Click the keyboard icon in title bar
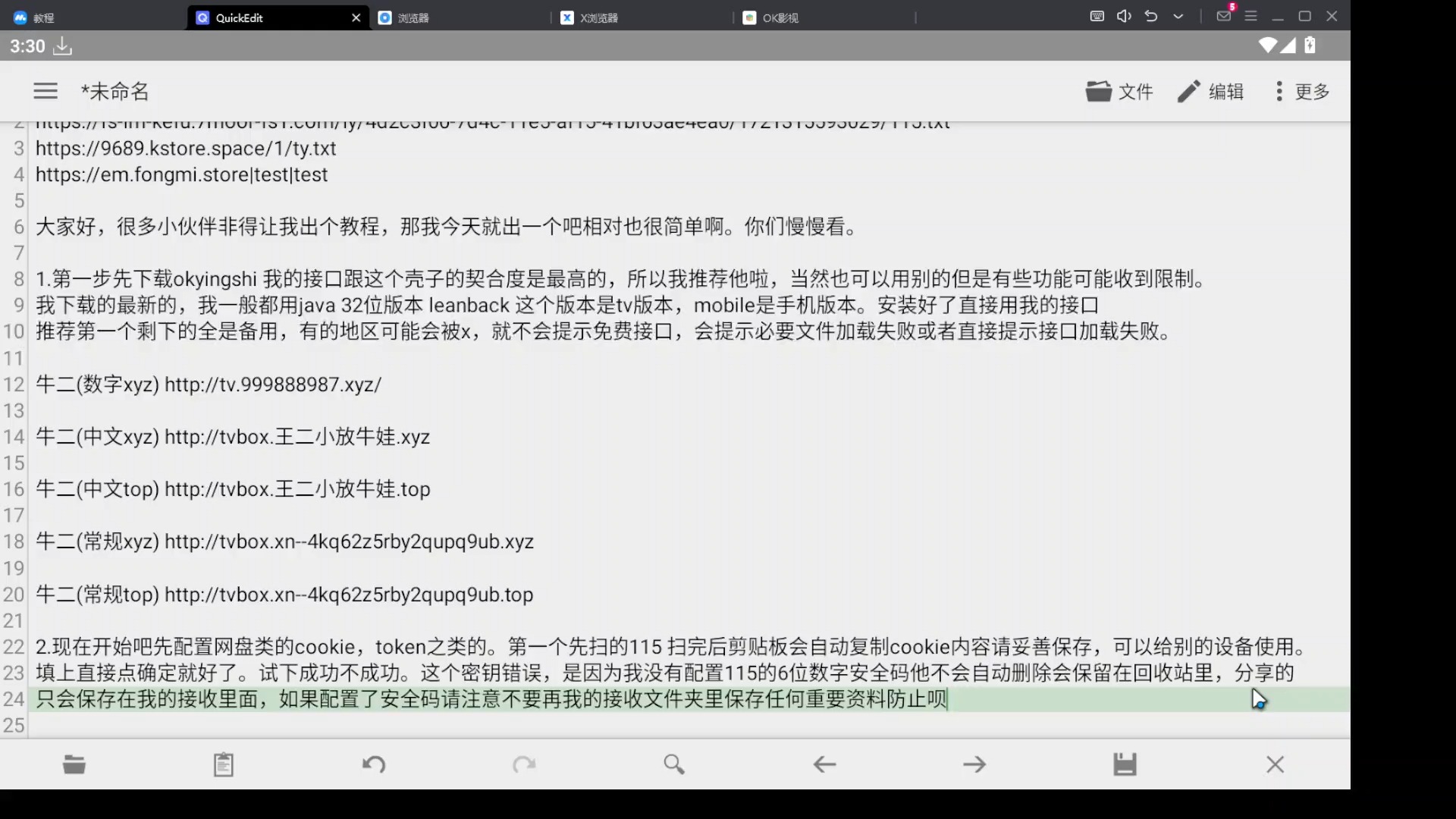1456x819 pixels. [1097, 16]
